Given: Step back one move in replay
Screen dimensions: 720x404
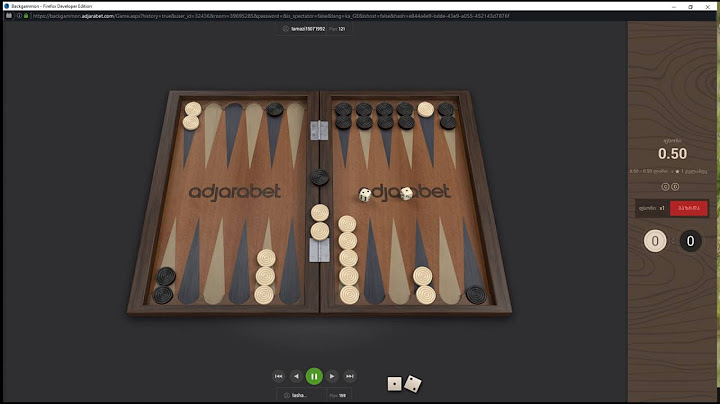Looking at the screenshot, I should (x=296, y=376).
